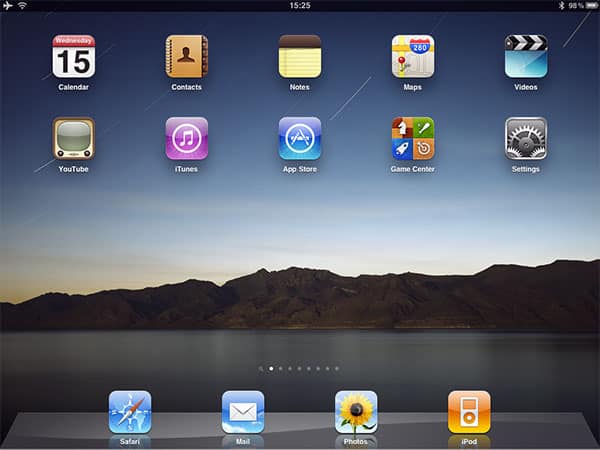Viewport: 600px width, 450px height.
Task: Launch Safari from the dock
Action: pos(130,412)
